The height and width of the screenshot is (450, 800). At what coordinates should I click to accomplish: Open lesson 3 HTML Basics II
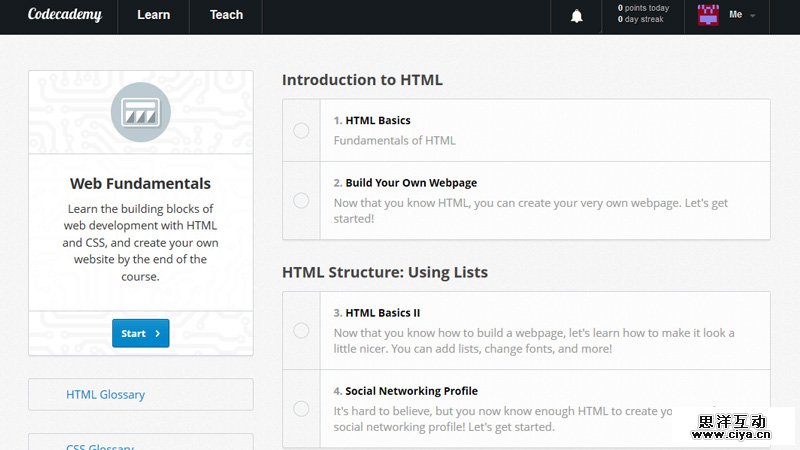[383, 313]
